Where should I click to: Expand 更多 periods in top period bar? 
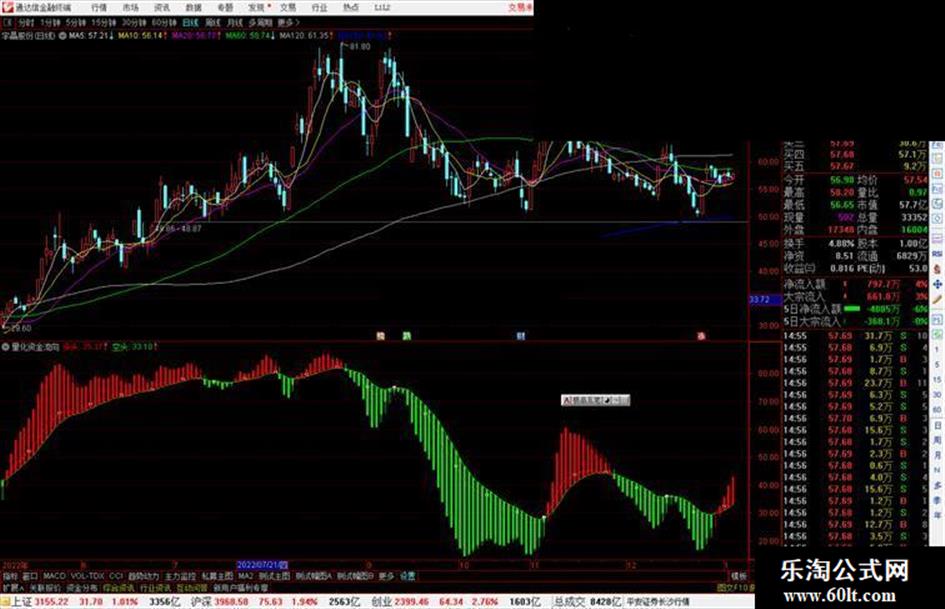pos(288,23)
